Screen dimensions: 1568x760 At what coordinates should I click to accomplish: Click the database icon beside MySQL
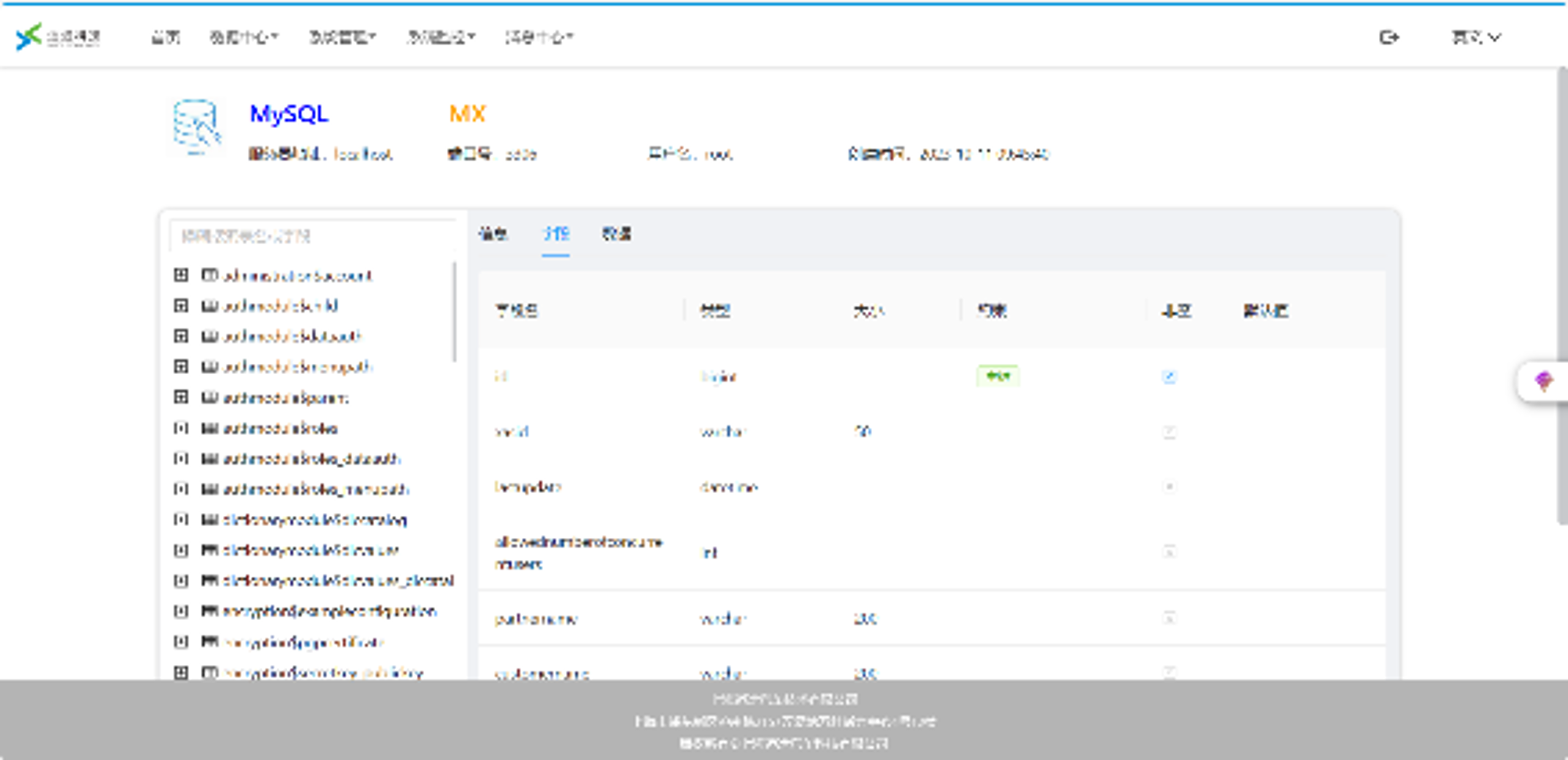point(196,126)
